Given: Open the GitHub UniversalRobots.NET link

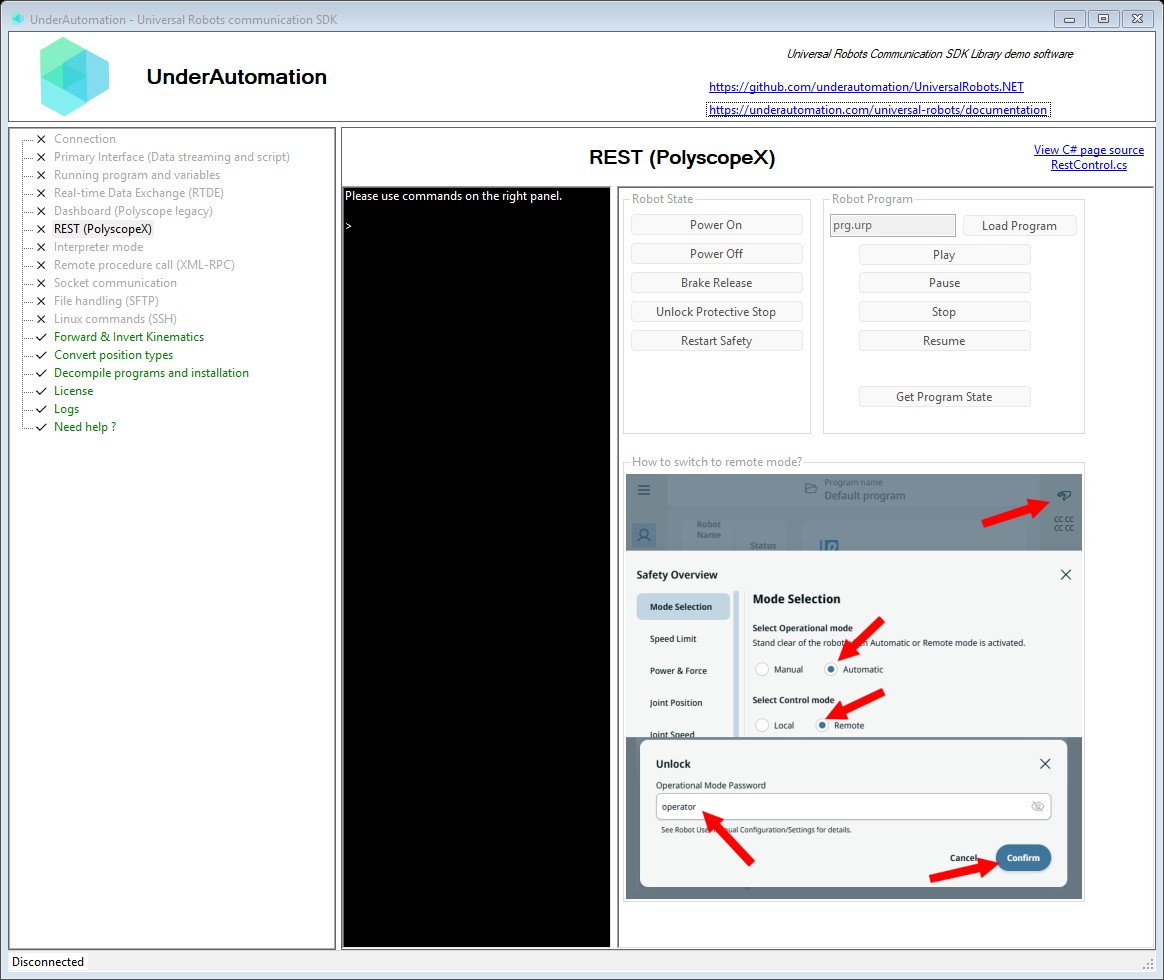Looking at the screenshot, I should 866,87.
